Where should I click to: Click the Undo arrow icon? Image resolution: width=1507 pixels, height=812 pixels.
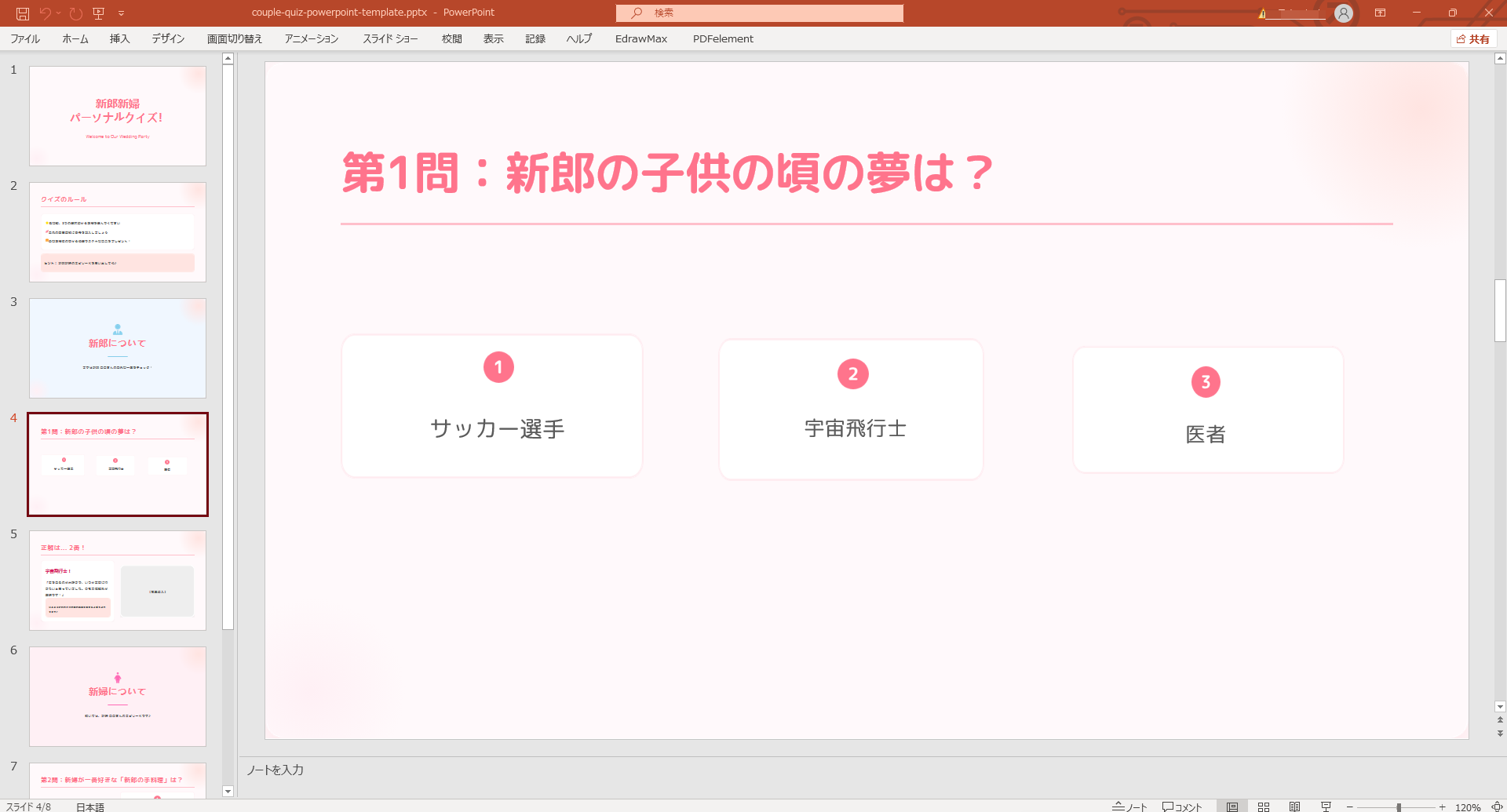(x=45, y=13)
